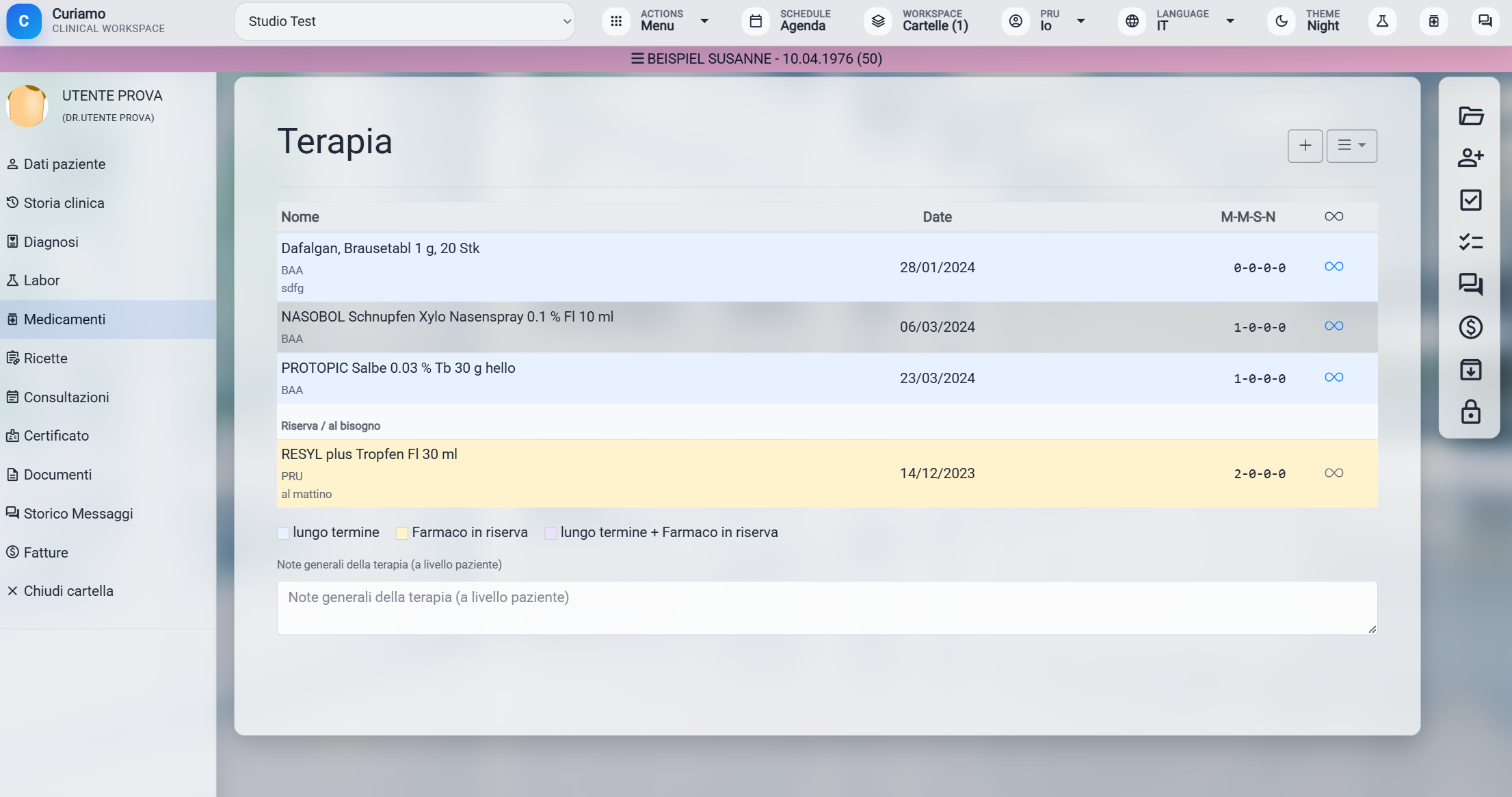Click the therapy general notes text field

(827, 607)
